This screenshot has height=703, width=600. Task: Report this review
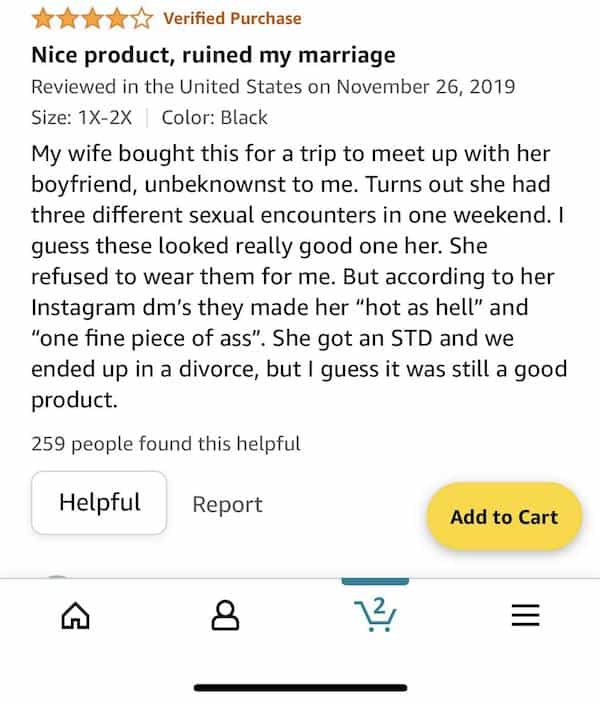click(x=227, y=504)
